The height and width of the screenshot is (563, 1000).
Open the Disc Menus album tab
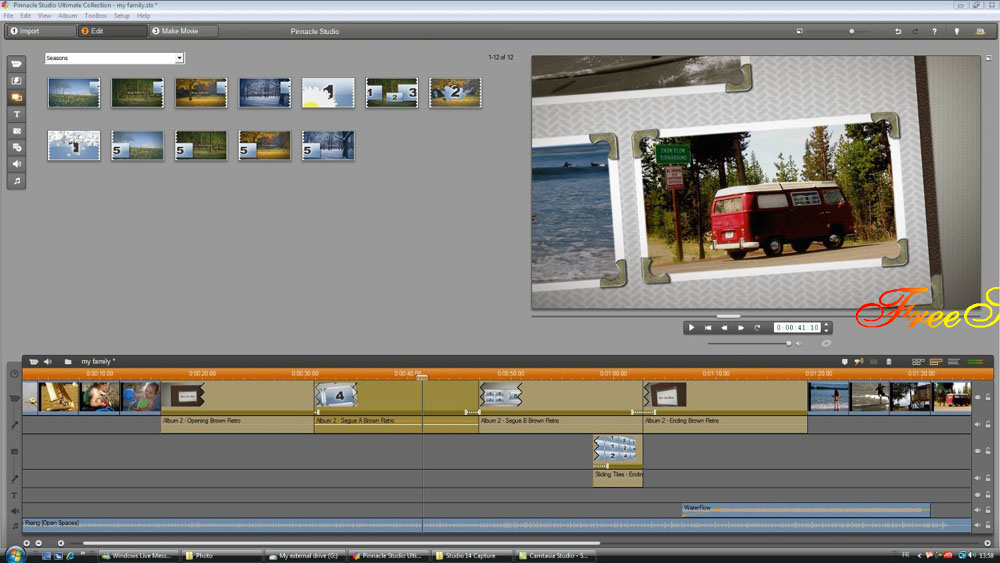[x=17, y=147]
